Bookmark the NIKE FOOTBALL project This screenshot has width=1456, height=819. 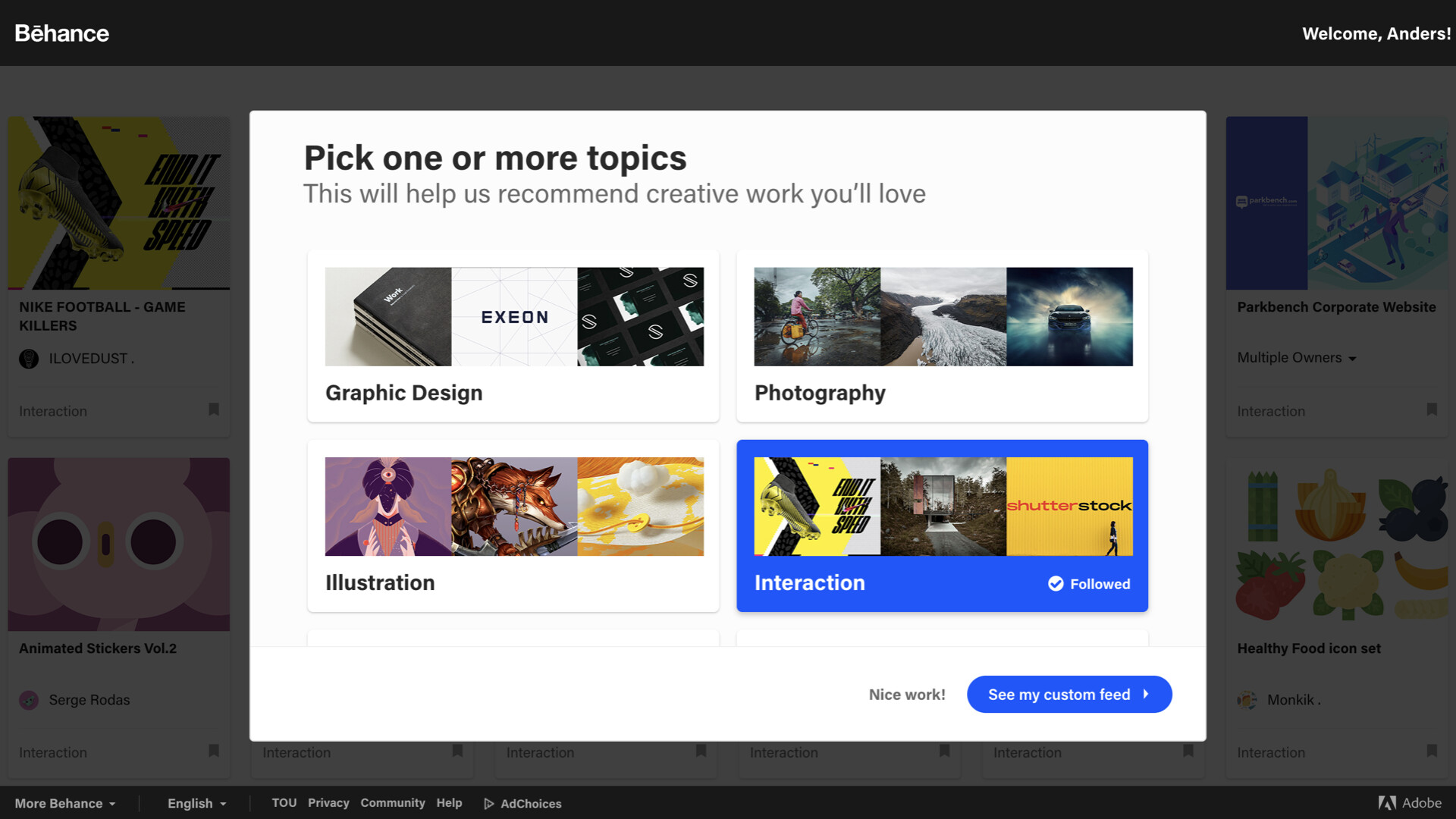[214, 409]
